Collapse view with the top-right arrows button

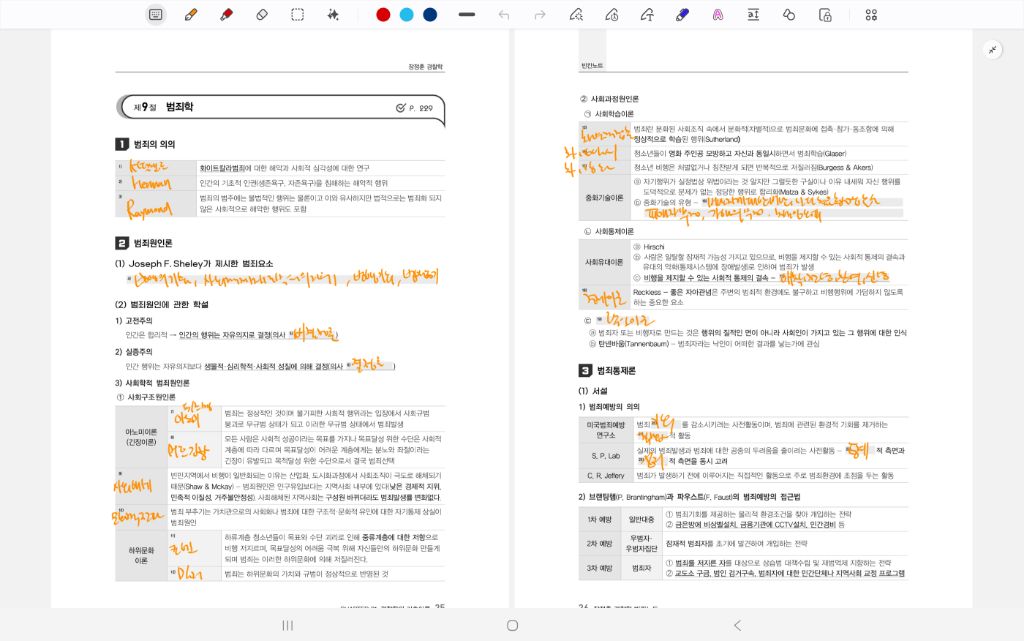click(x=993, y=49)
